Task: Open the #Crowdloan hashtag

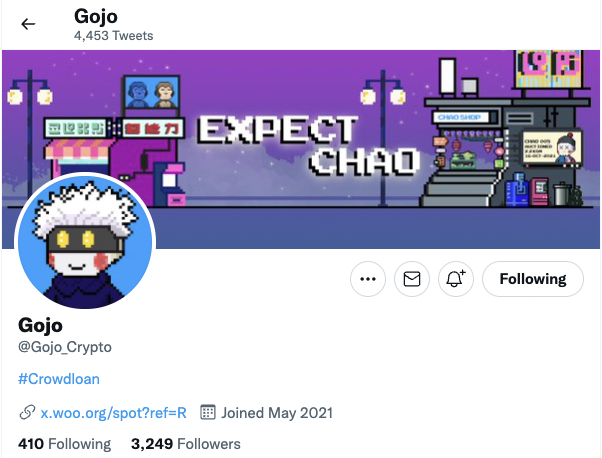Action: click(59, 379)
